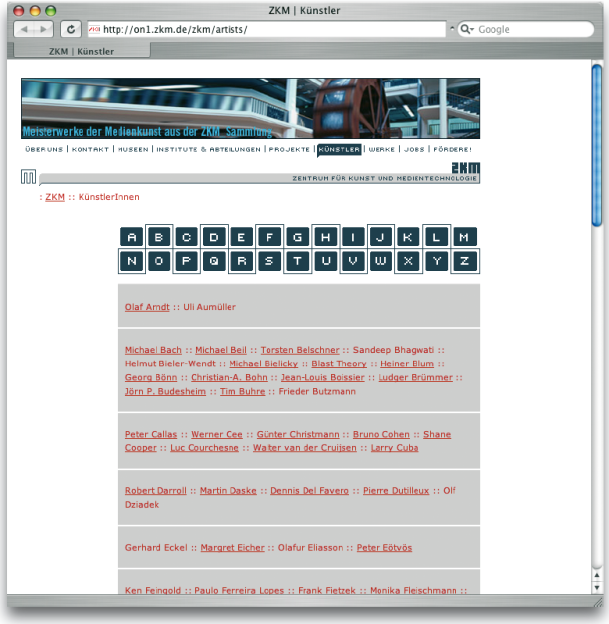Screen dimensions: 609x624
Task: Go back with the browser back arrow
Action: pos(24,29)
